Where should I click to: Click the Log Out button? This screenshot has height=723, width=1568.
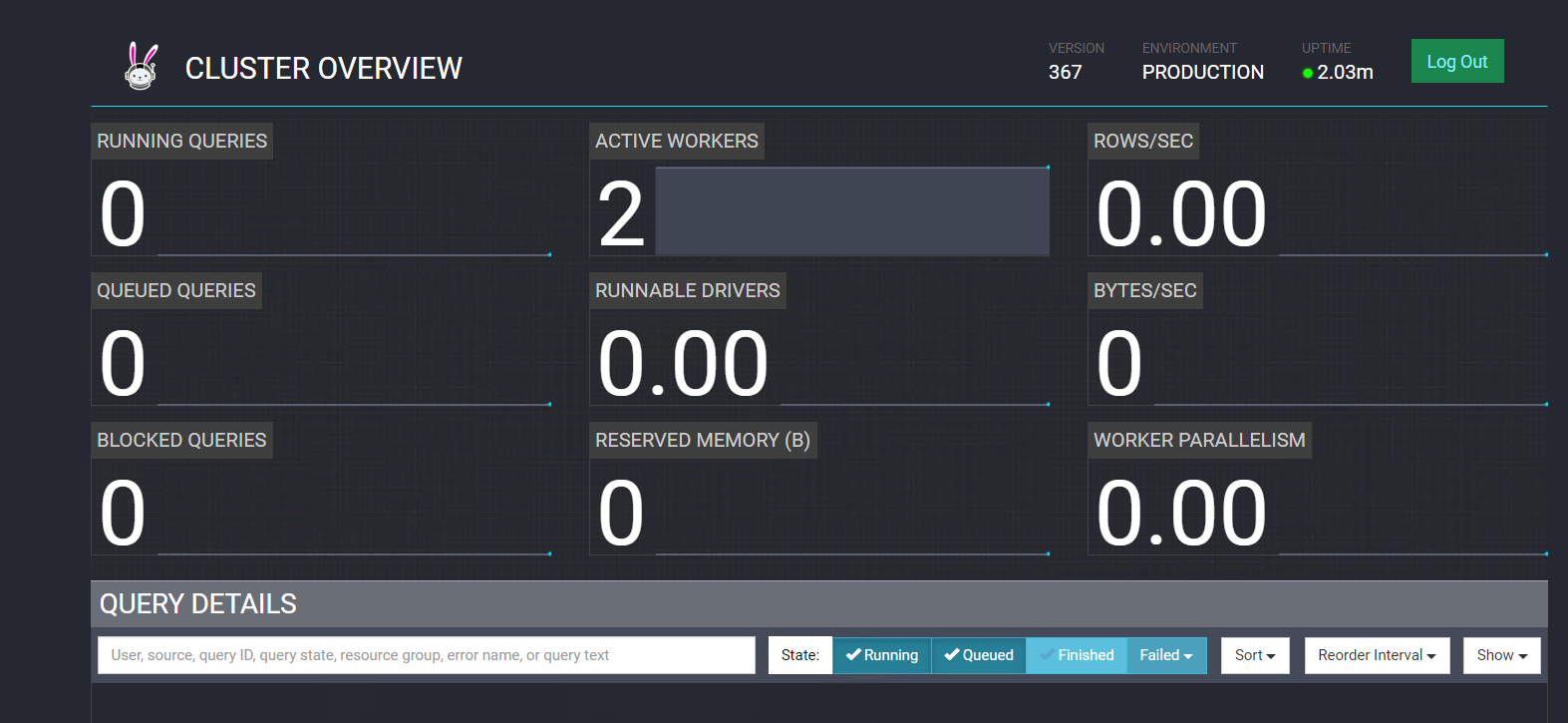1456,61
